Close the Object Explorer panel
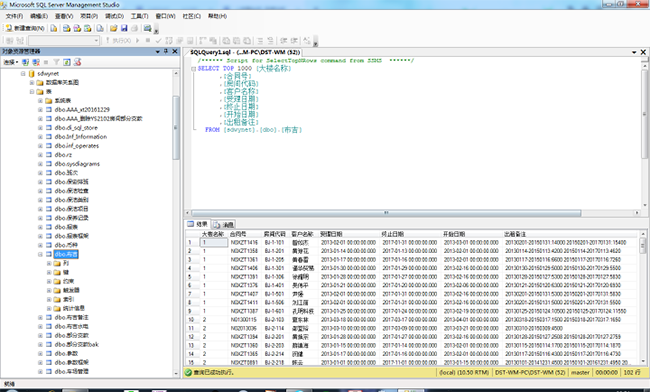This screenshot has height=392, width=650. (175, 51)
